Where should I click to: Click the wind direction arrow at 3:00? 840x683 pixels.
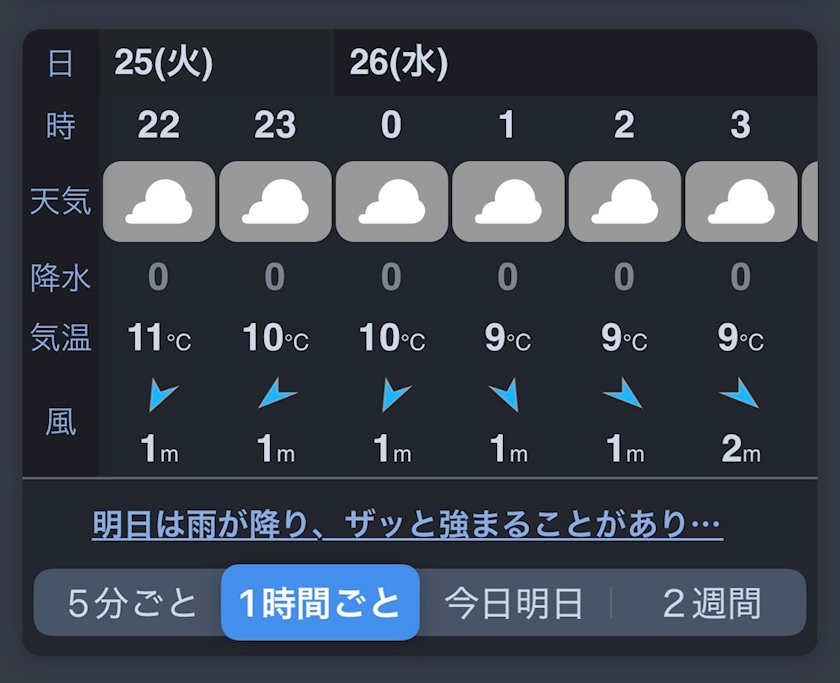point(739,395)
